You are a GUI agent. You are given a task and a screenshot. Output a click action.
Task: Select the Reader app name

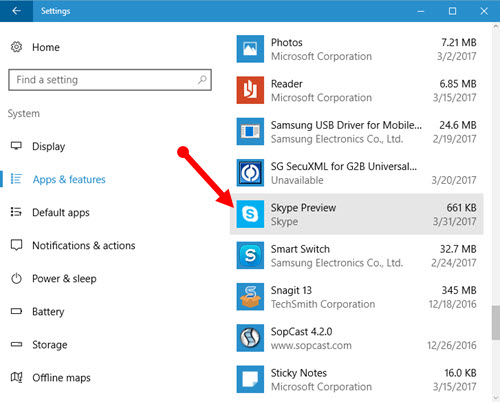point(287,84)
